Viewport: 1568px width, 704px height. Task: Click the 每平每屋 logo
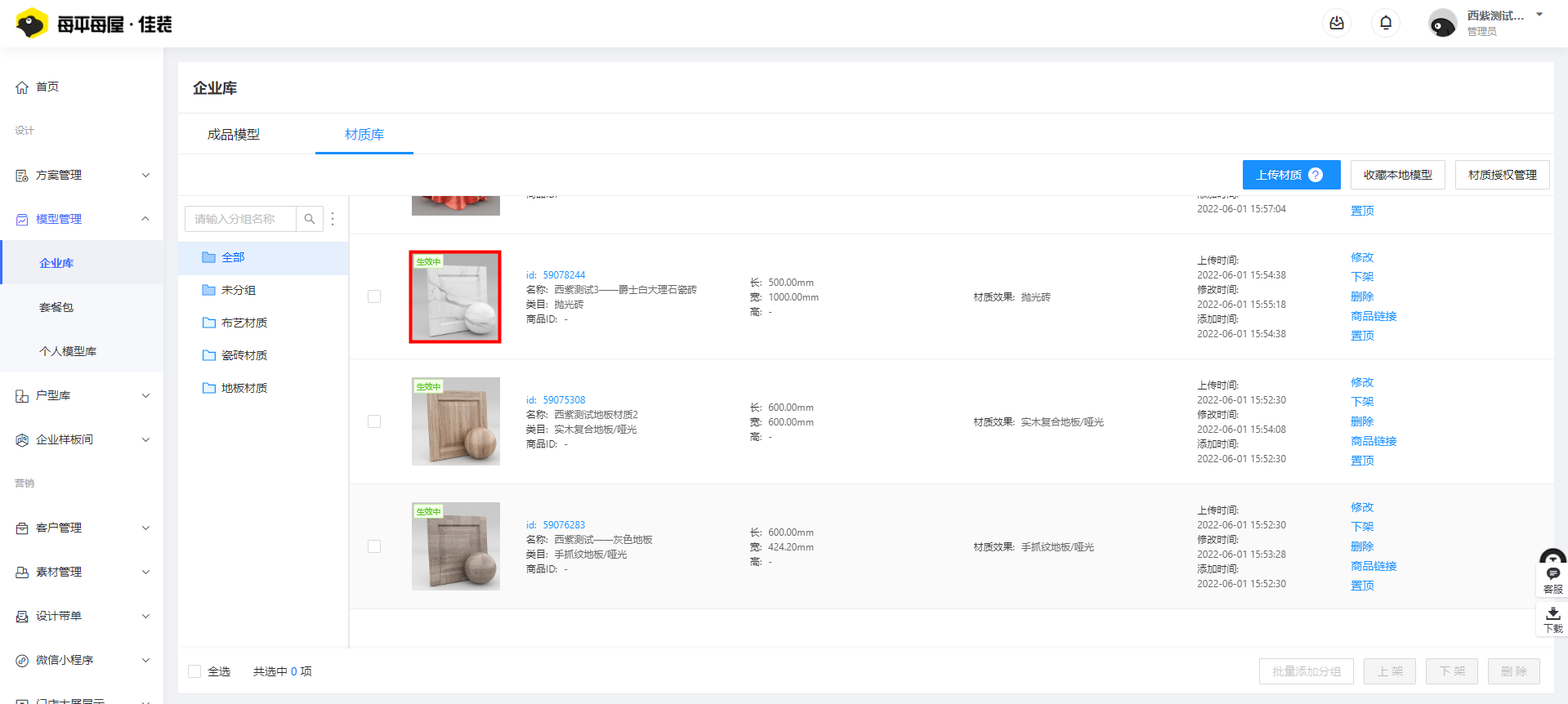(94, 24)
